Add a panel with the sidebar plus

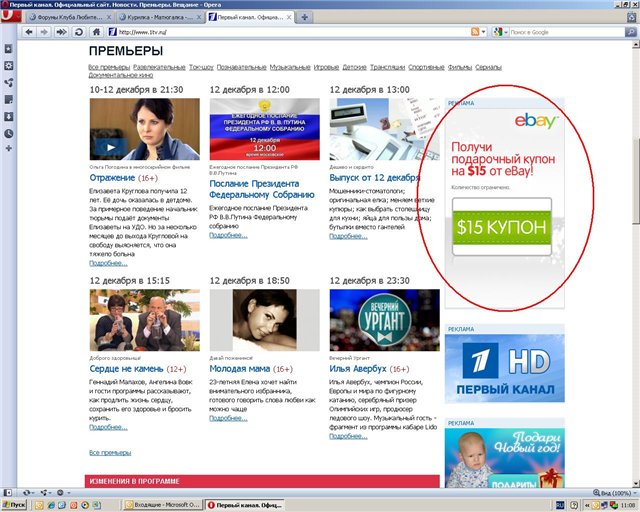(8, 149)
